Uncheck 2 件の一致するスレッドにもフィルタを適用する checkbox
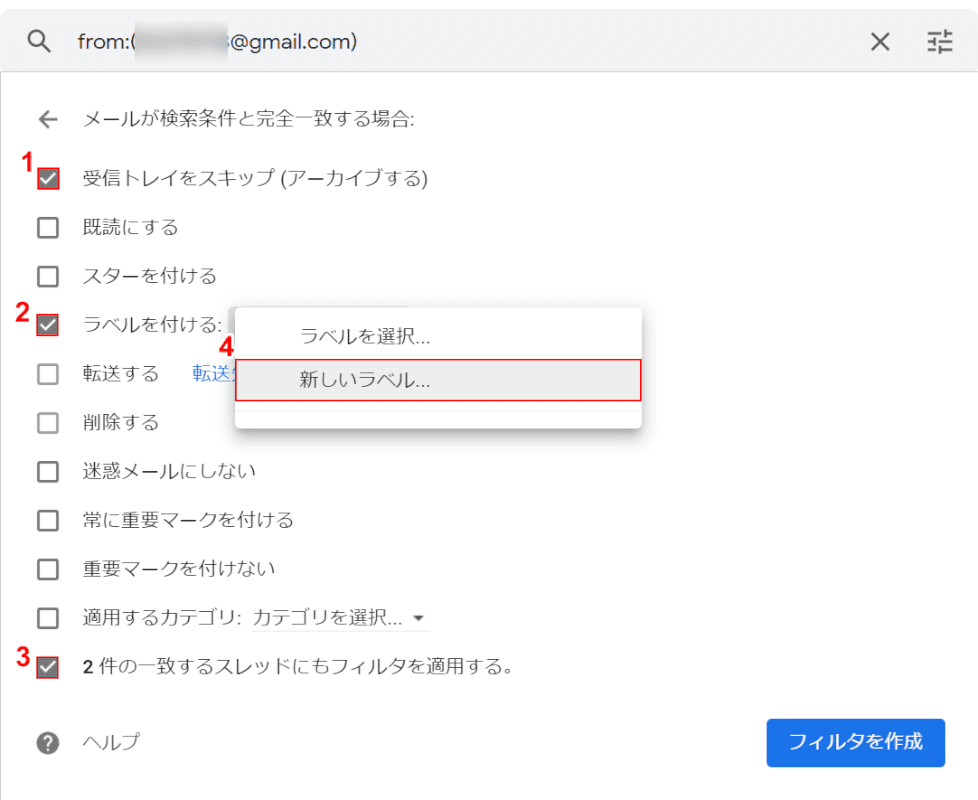This screenshot has width=978, height=800. pyautogui.click(x=48, y=667)
